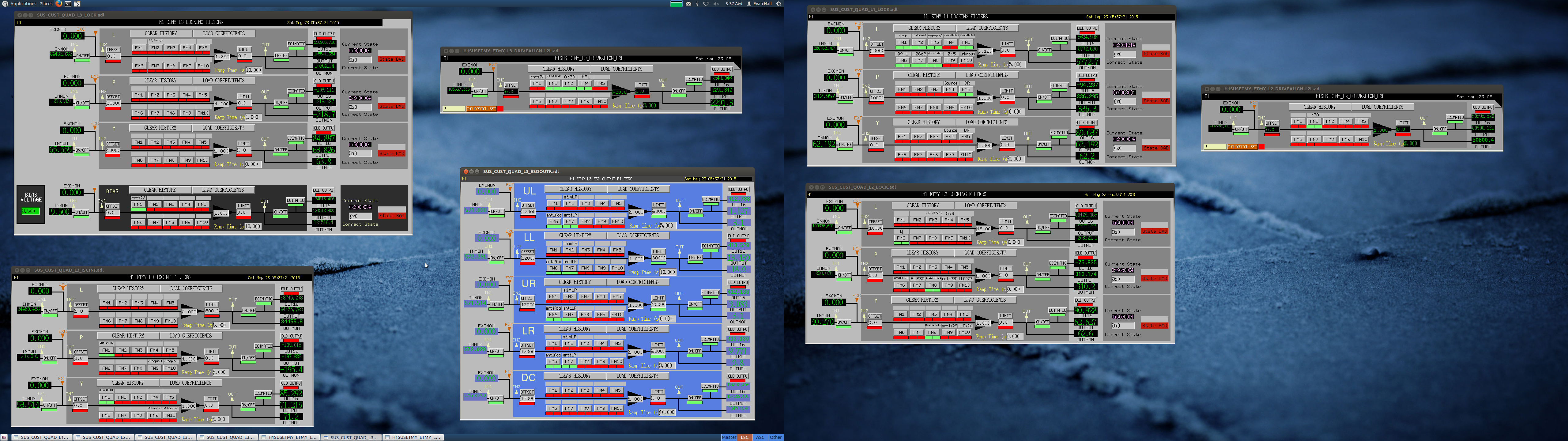
Task: Toggle LIMIT switch in L2 LOCK Y row
Action: click(1005, 315)
